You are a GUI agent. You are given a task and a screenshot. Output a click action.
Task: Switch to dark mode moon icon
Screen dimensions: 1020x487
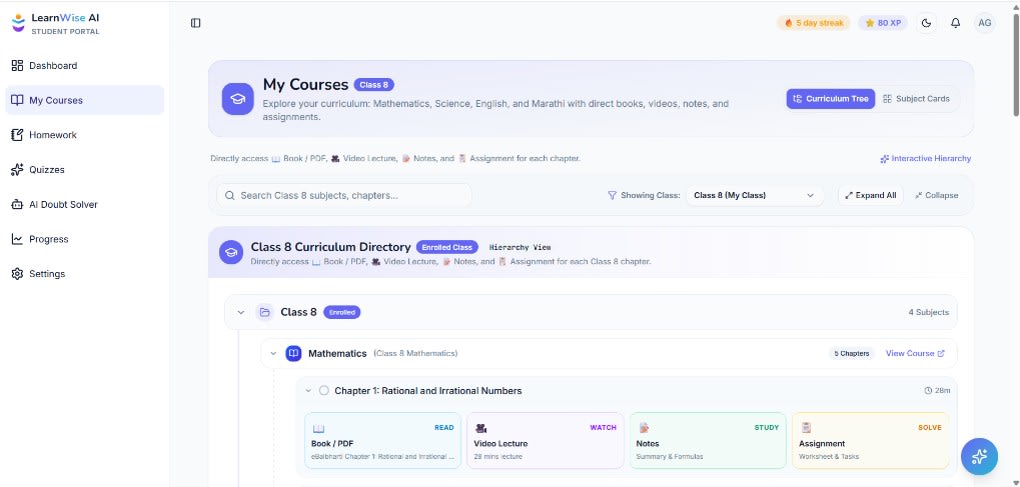[x=926, y=23]
